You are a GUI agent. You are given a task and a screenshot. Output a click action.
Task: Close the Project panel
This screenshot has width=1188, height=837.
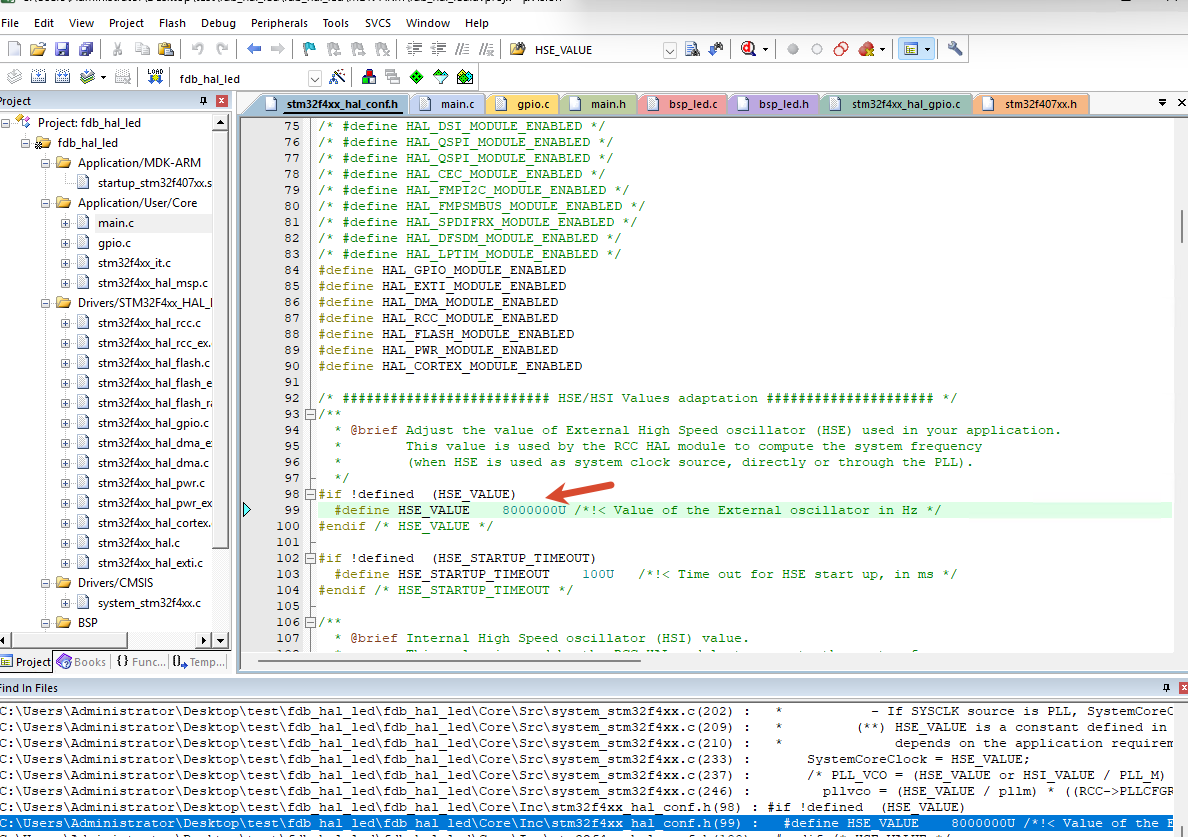pos(221,101)
